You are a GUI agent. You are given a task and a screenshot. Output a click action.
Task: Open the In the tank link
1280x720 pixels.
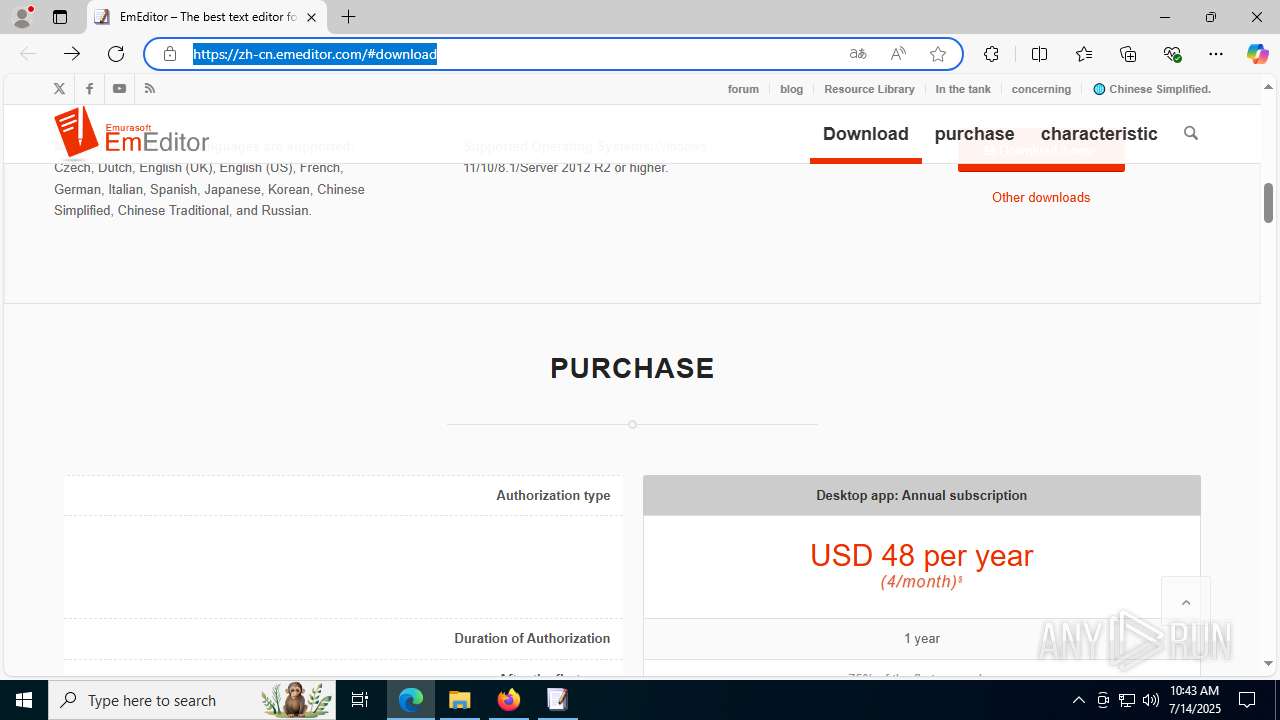pyautogui.click(x=963, y=89)
